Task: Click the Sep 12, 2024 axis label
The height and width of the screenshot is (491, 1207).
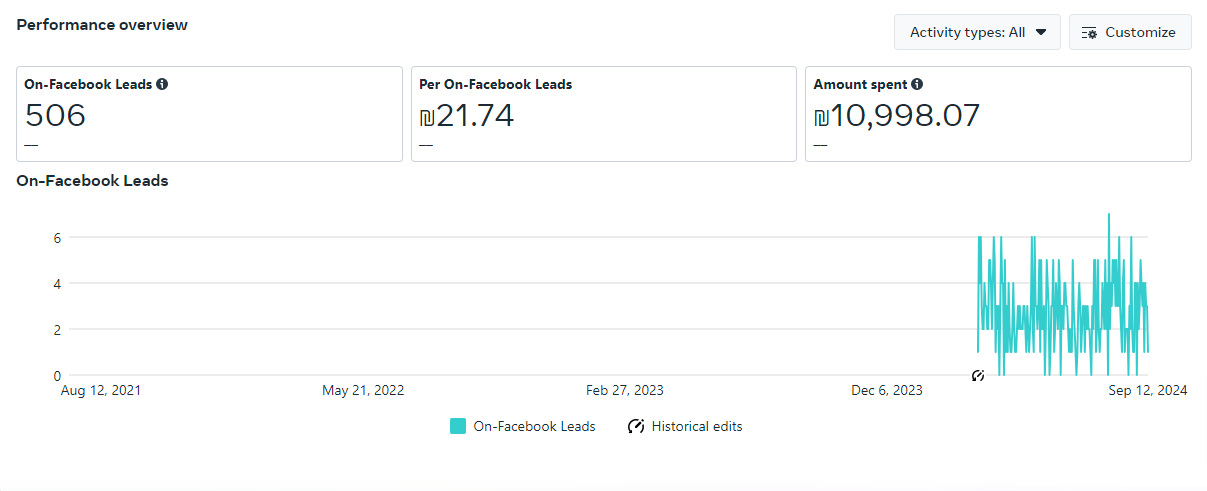Action: [x=1148, y=390]
